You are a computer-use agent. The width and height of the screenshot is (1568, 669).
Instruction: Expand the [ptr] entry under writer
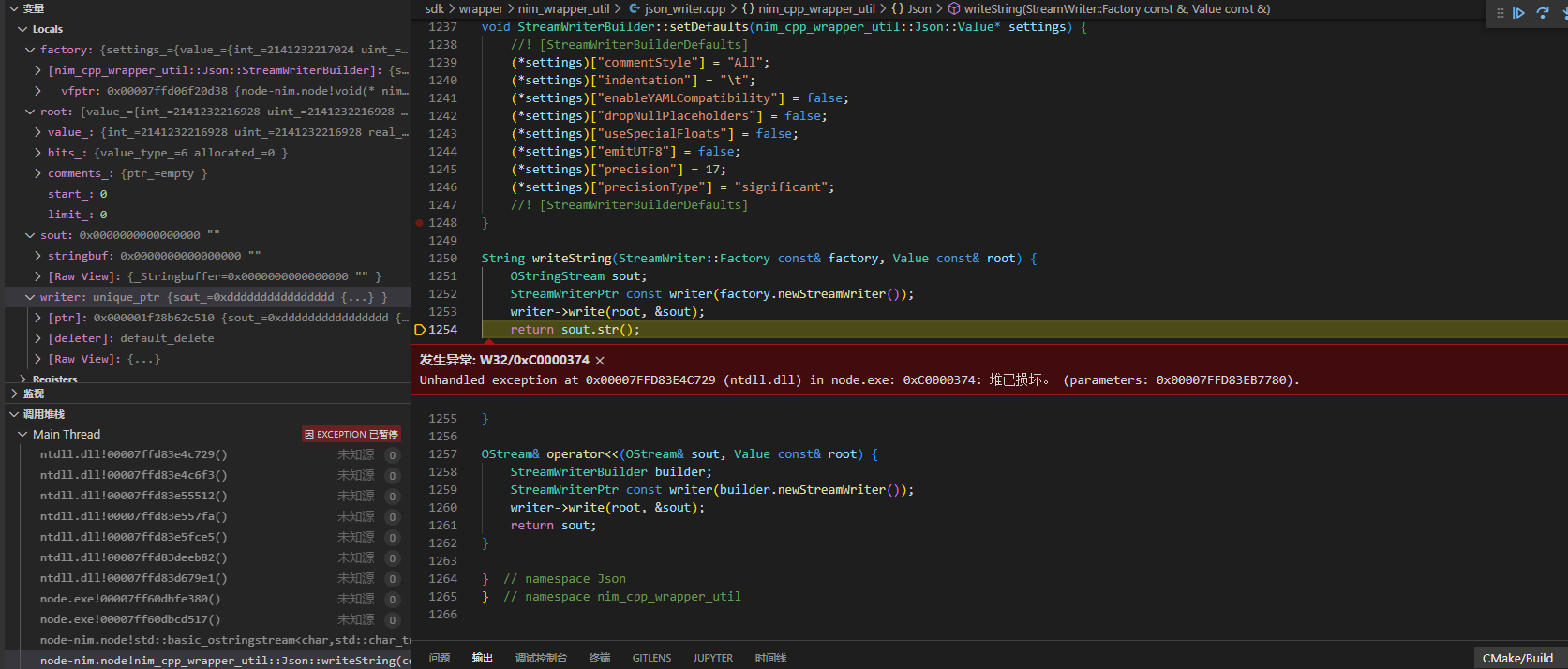37,318
